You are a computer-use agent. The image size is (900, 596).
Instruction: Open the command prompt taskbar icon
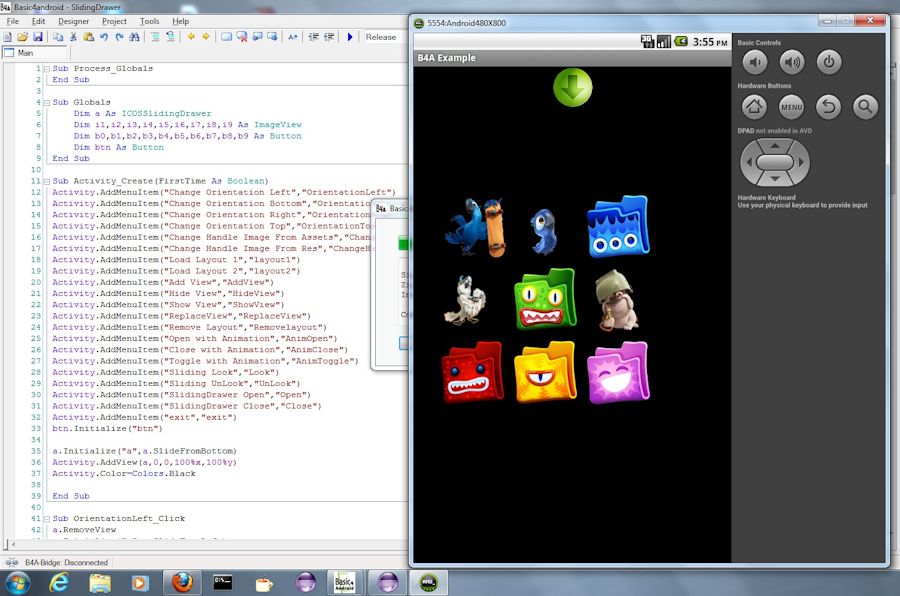[223, 583]
